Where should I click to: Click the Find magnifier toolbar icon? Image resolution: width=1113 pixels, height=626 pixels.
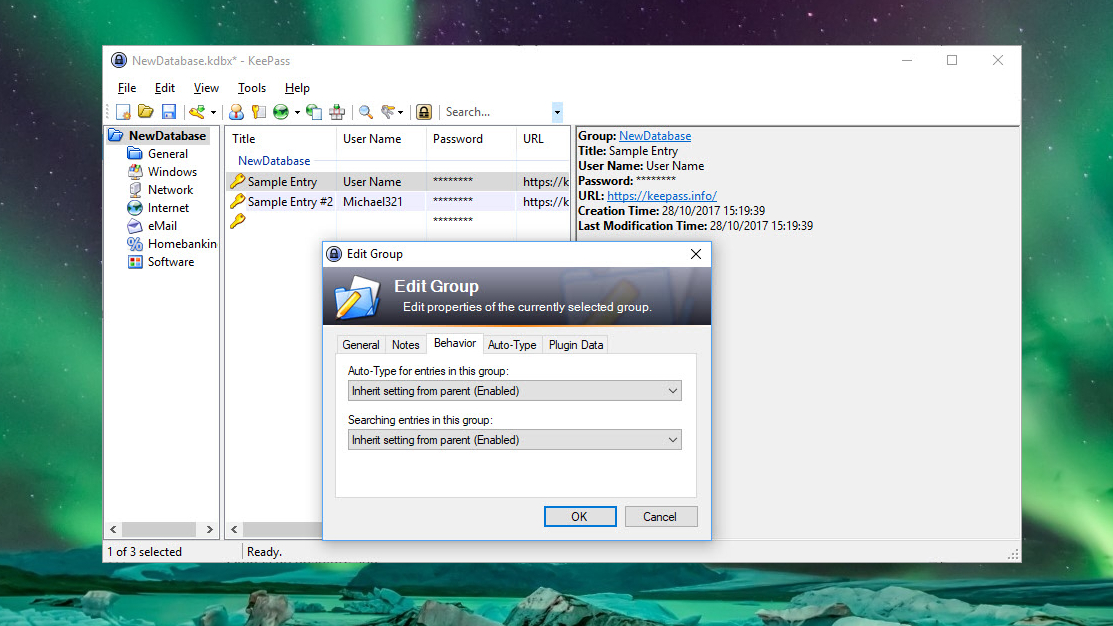366,111
